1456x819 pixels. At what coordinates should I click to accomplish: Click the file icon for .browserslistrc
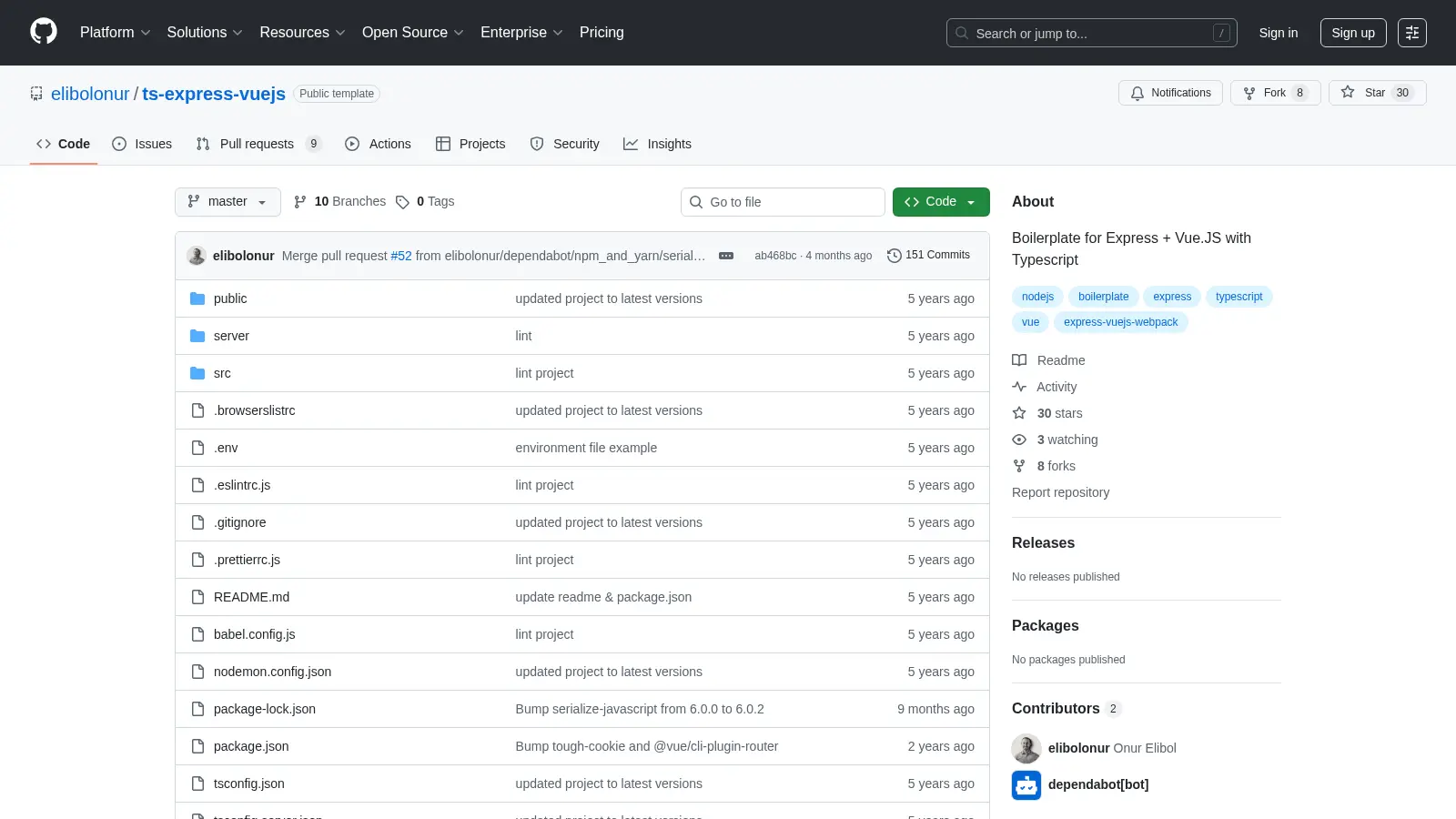(x=197, y=410)
